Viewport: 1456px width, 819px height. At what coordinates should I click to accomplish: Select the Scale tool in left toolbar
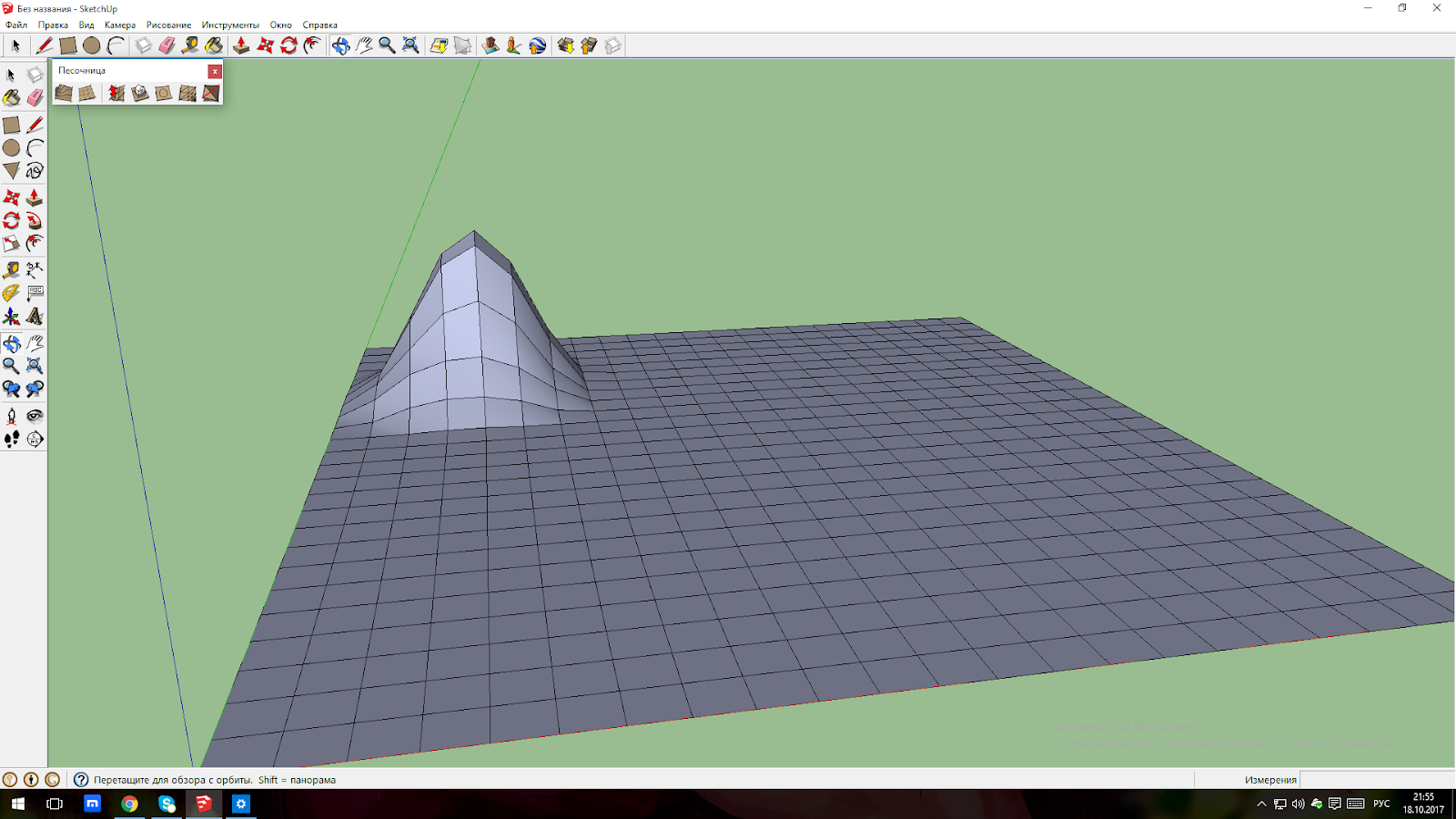pos(11,243)
